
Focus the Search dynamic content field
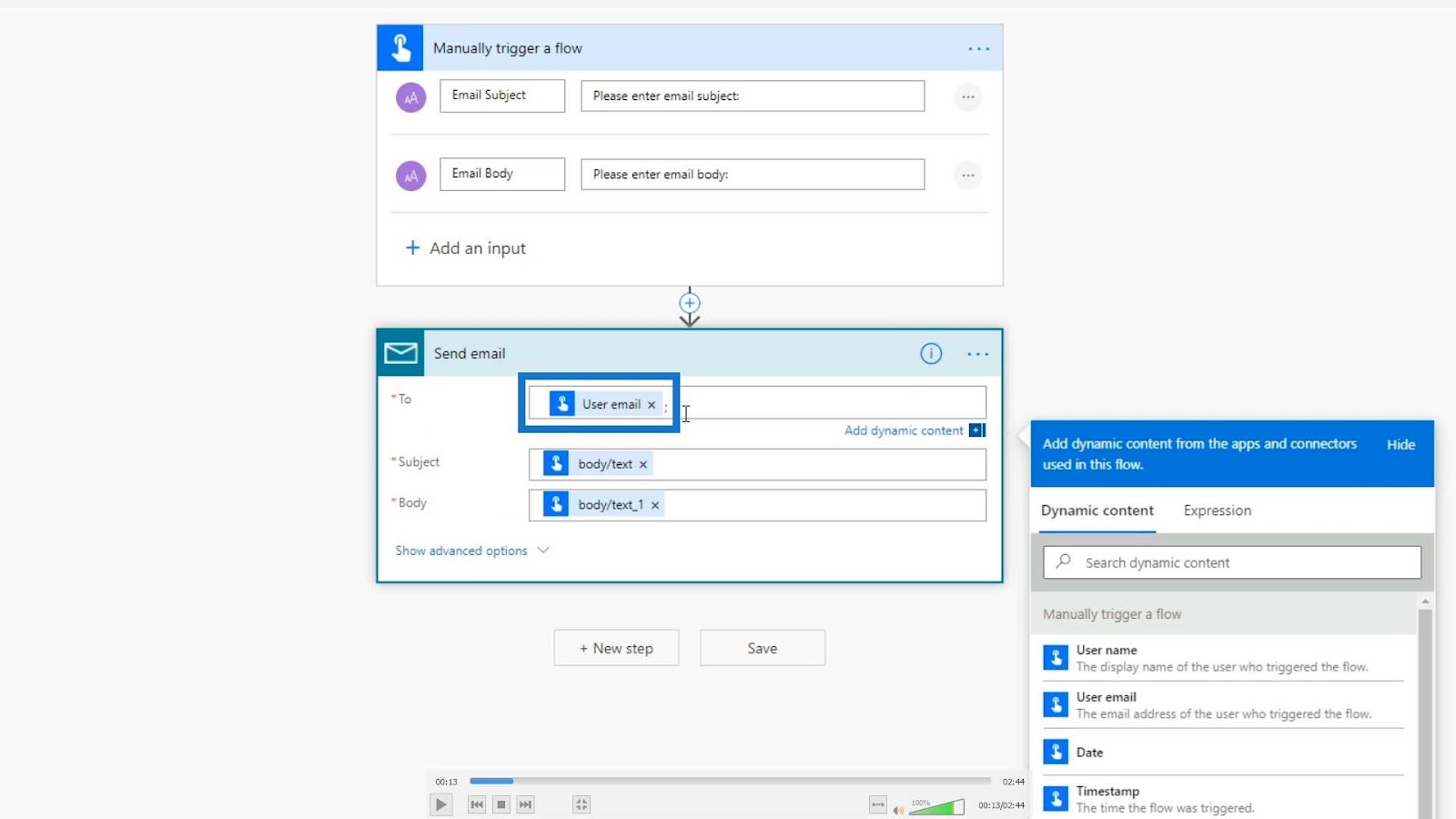point(1232,562)
